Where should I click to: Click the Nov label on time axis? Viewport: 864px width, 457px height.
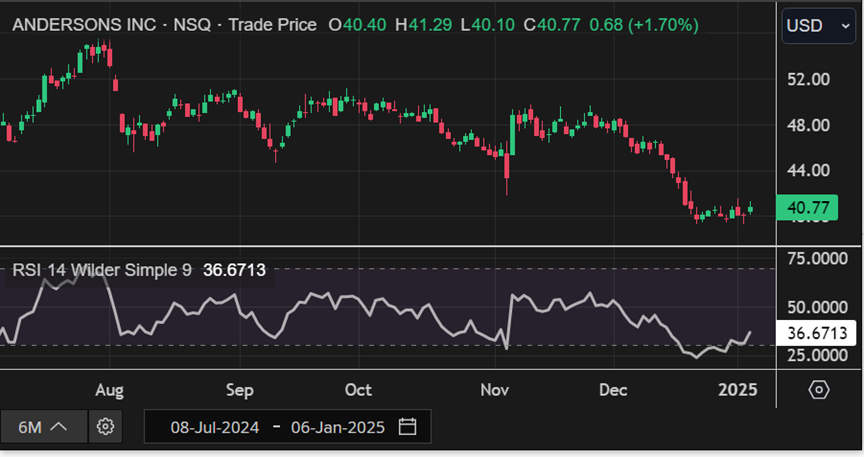494,390
